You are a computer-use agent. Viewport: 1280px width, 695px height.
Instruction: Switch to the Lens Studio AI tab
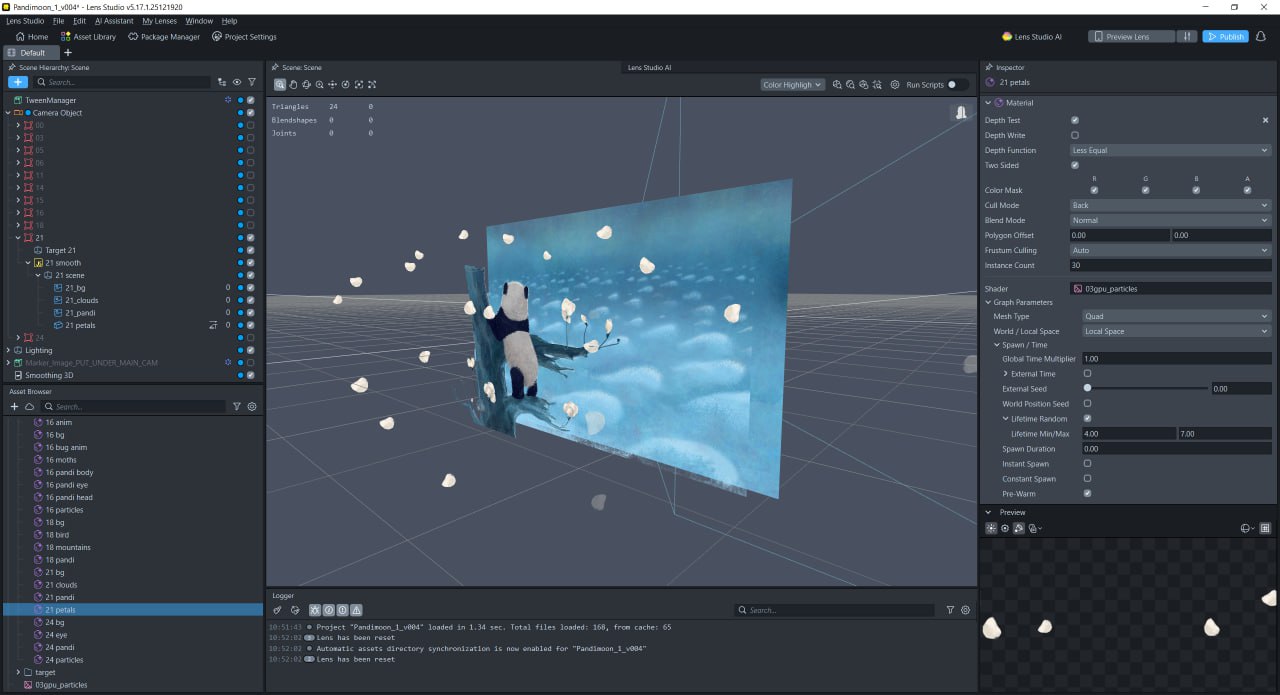(649, 68)
